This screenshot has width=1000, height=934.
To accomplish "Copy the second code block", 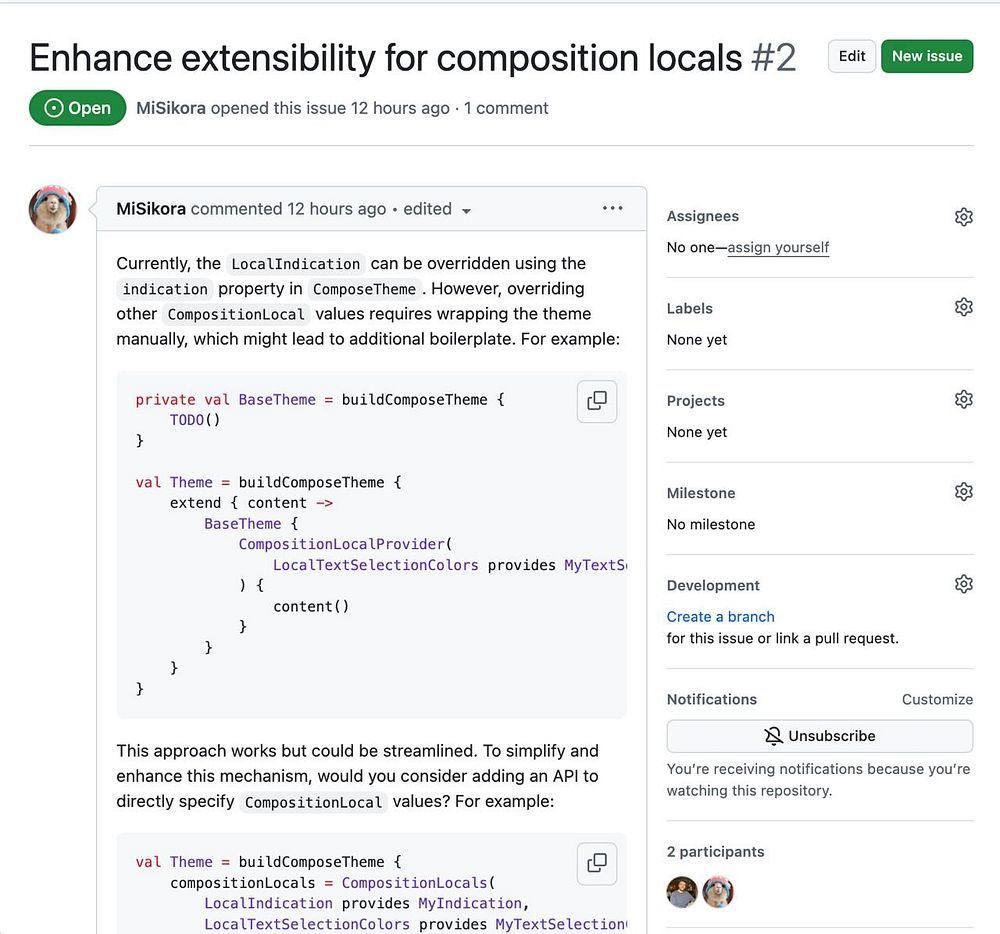I will (597, 863).
